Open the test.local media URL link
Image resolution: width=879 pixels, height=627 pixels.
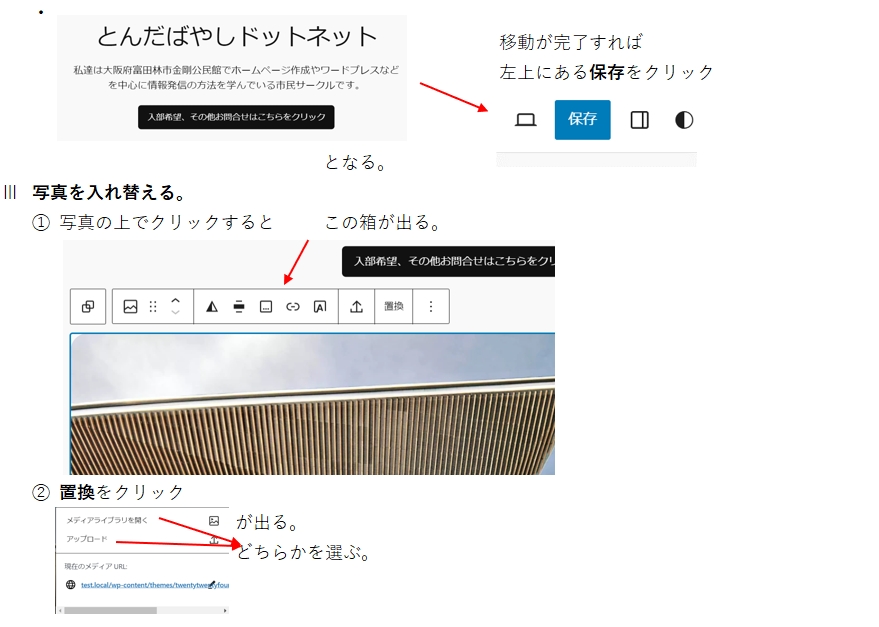click(154, 585)
